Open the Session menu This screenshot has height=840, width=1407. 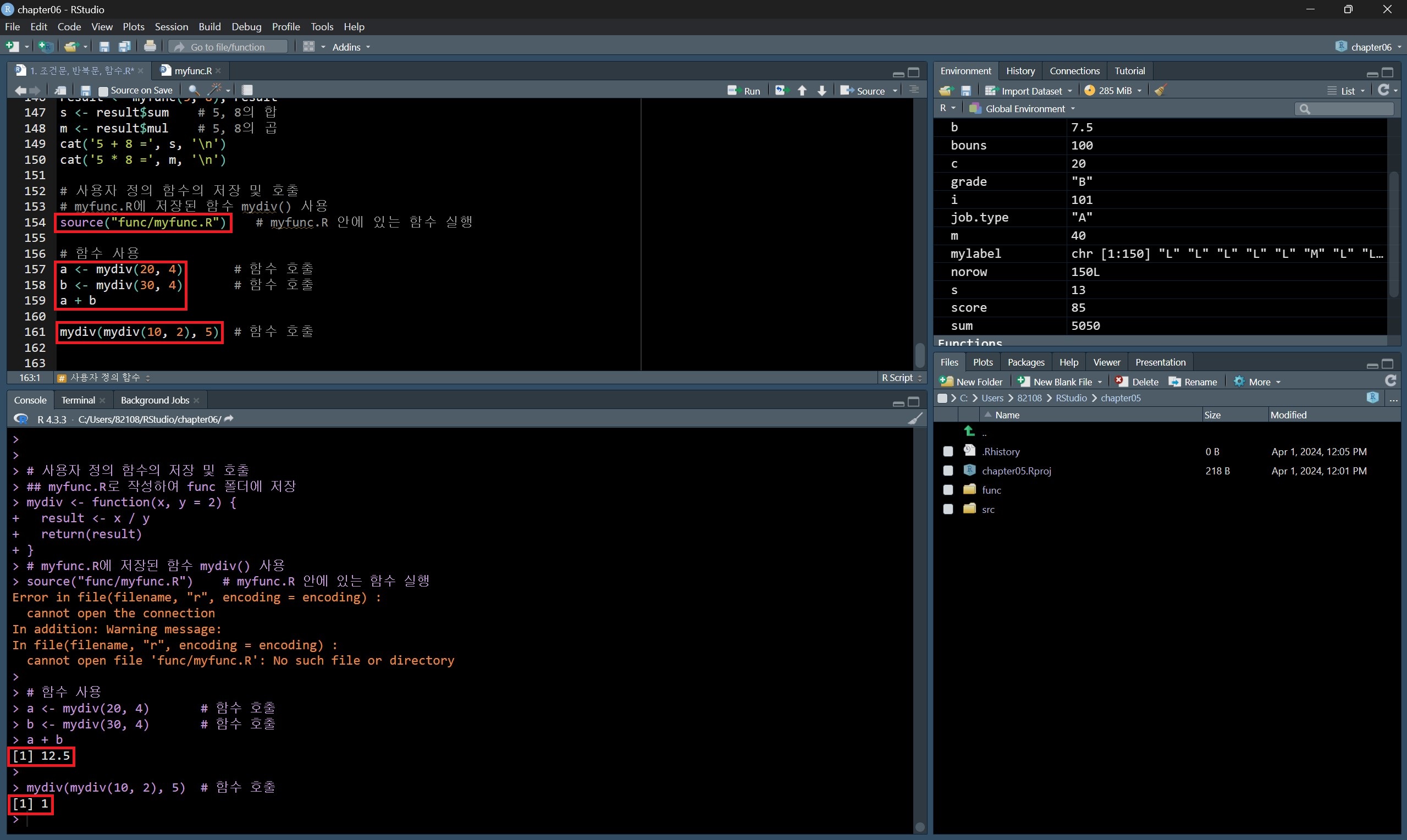pos(171,26)
